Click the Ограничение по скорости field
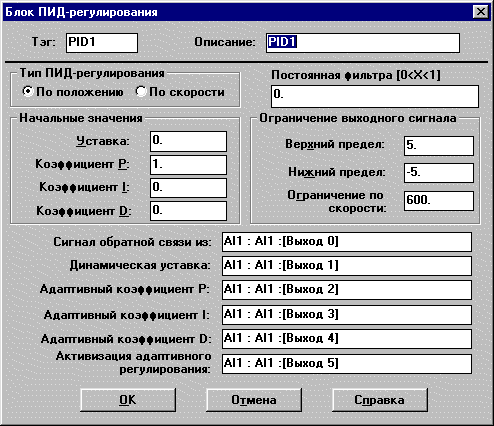The image size is (494, 426). [x=439, y=201]
